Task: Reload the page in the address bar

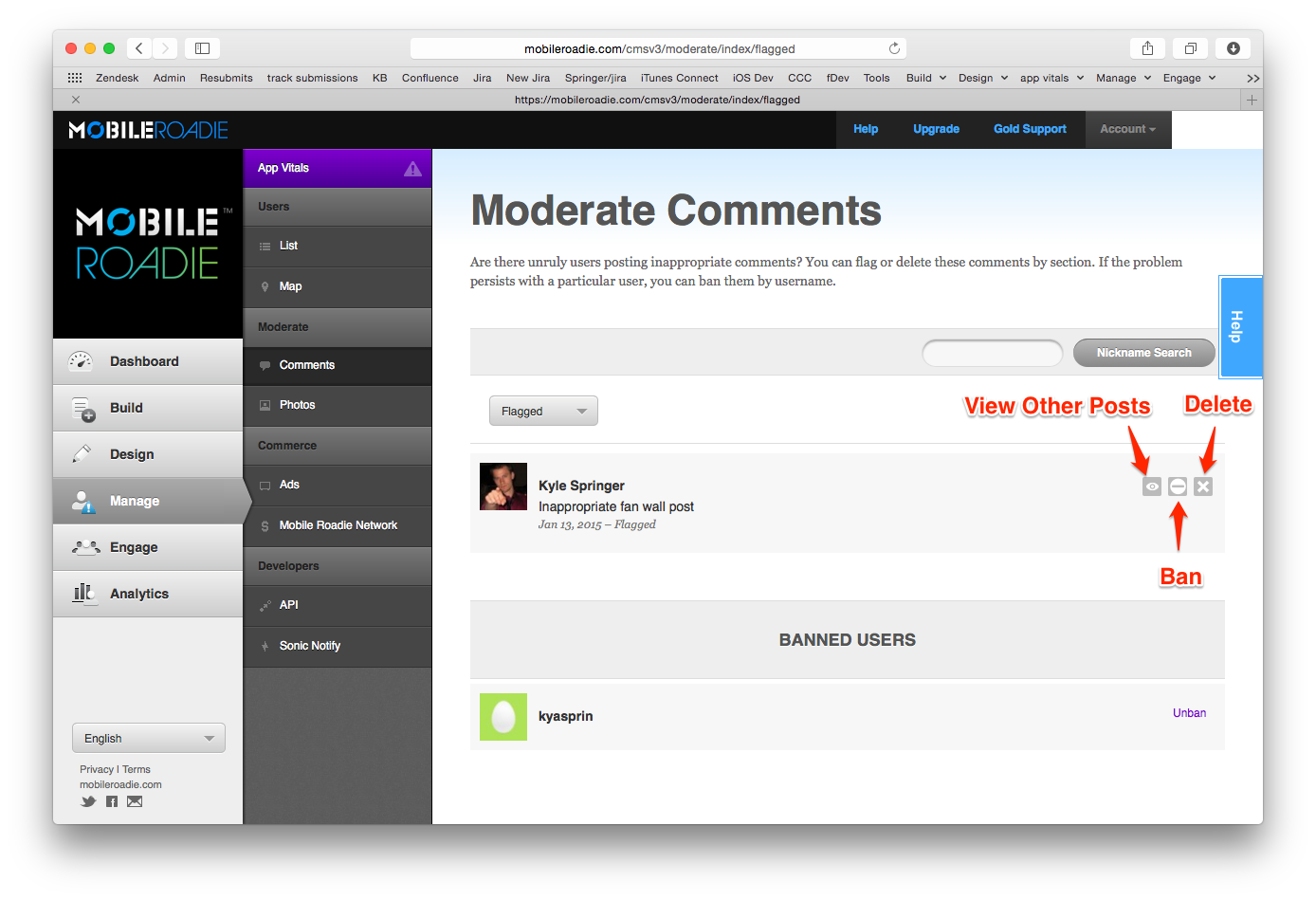Action: pyautogui.click(x=894, y=48)
